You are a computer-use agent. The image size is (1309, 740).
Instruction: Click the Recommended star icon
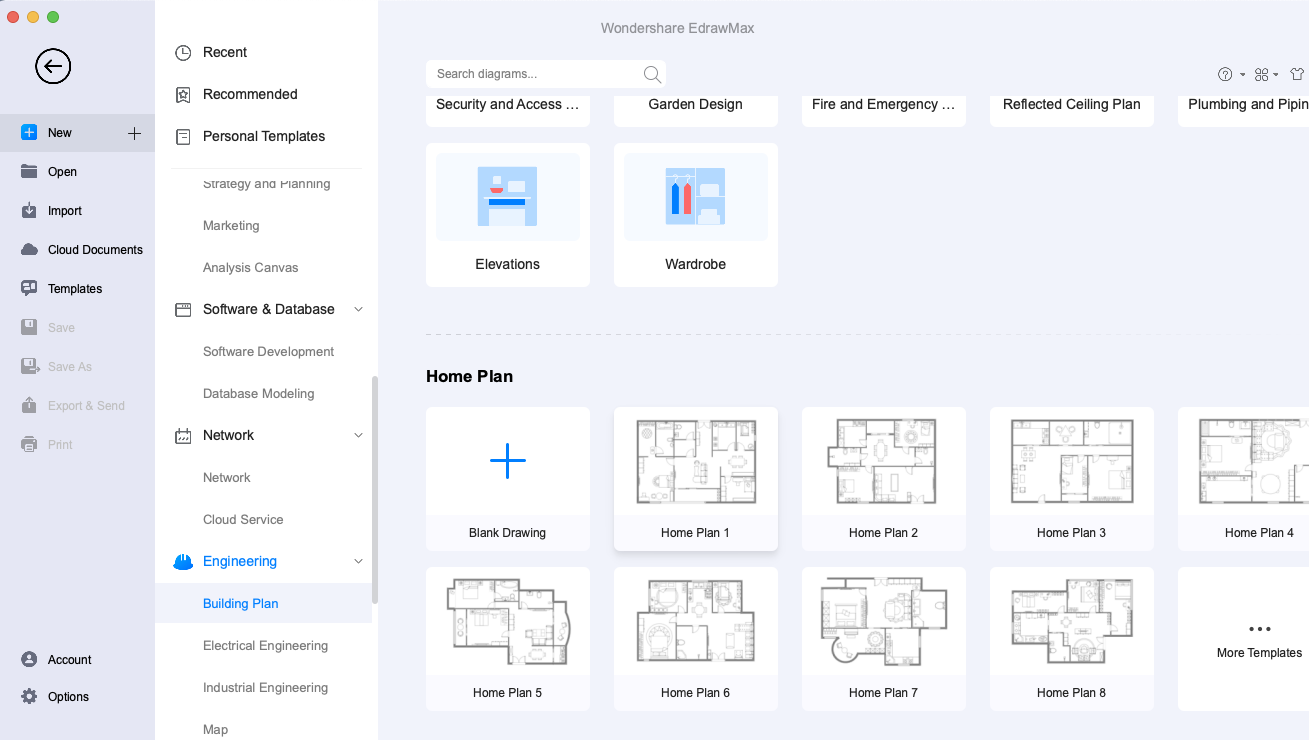coord(183,94)
